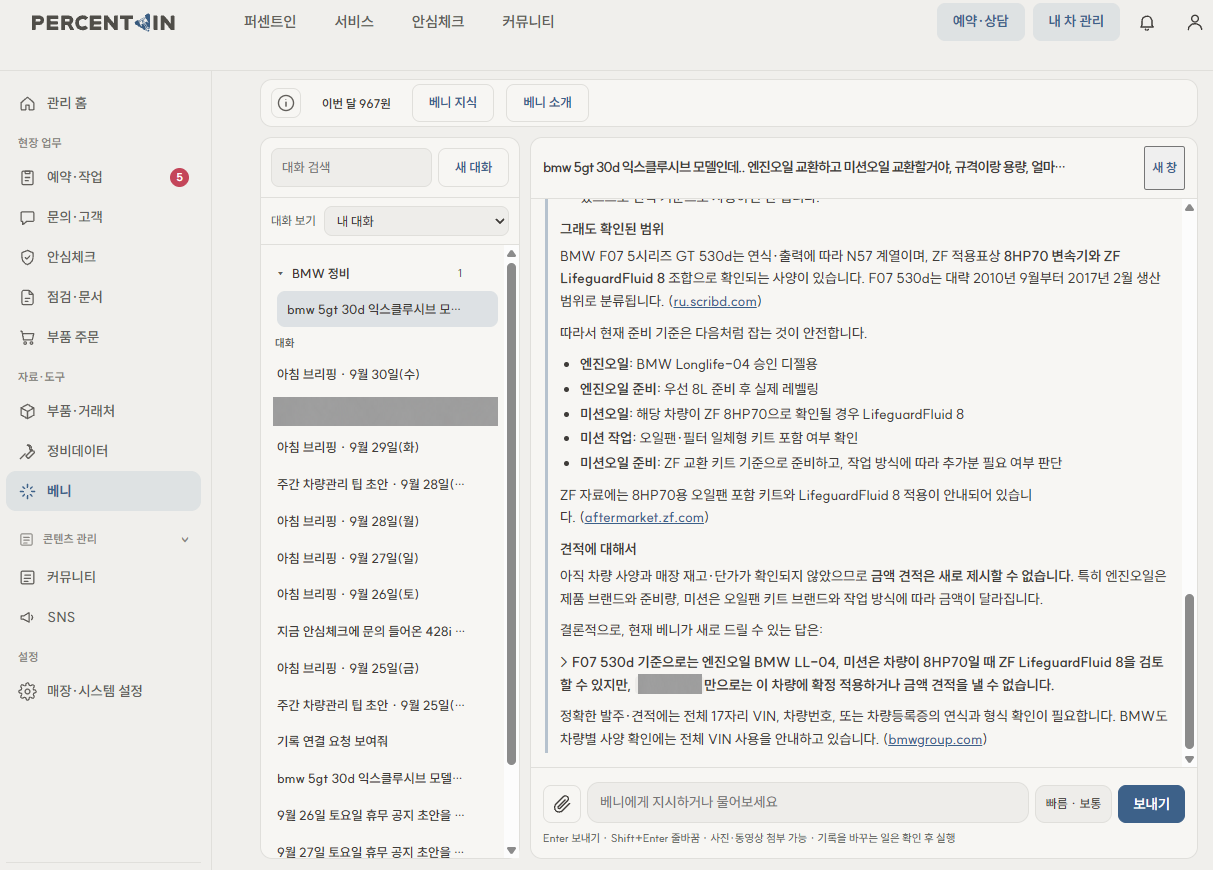Screen dimensions: 1213x870
Task: Click the box icon for 부품·거래처
Action: tap(28, 411)
